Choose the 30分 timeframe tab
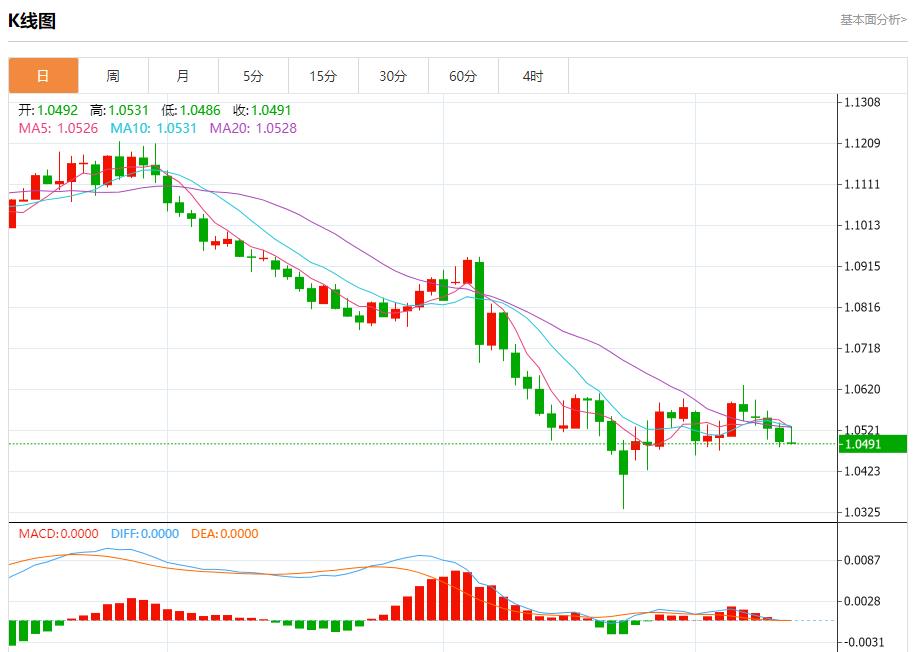 point(393,76)
